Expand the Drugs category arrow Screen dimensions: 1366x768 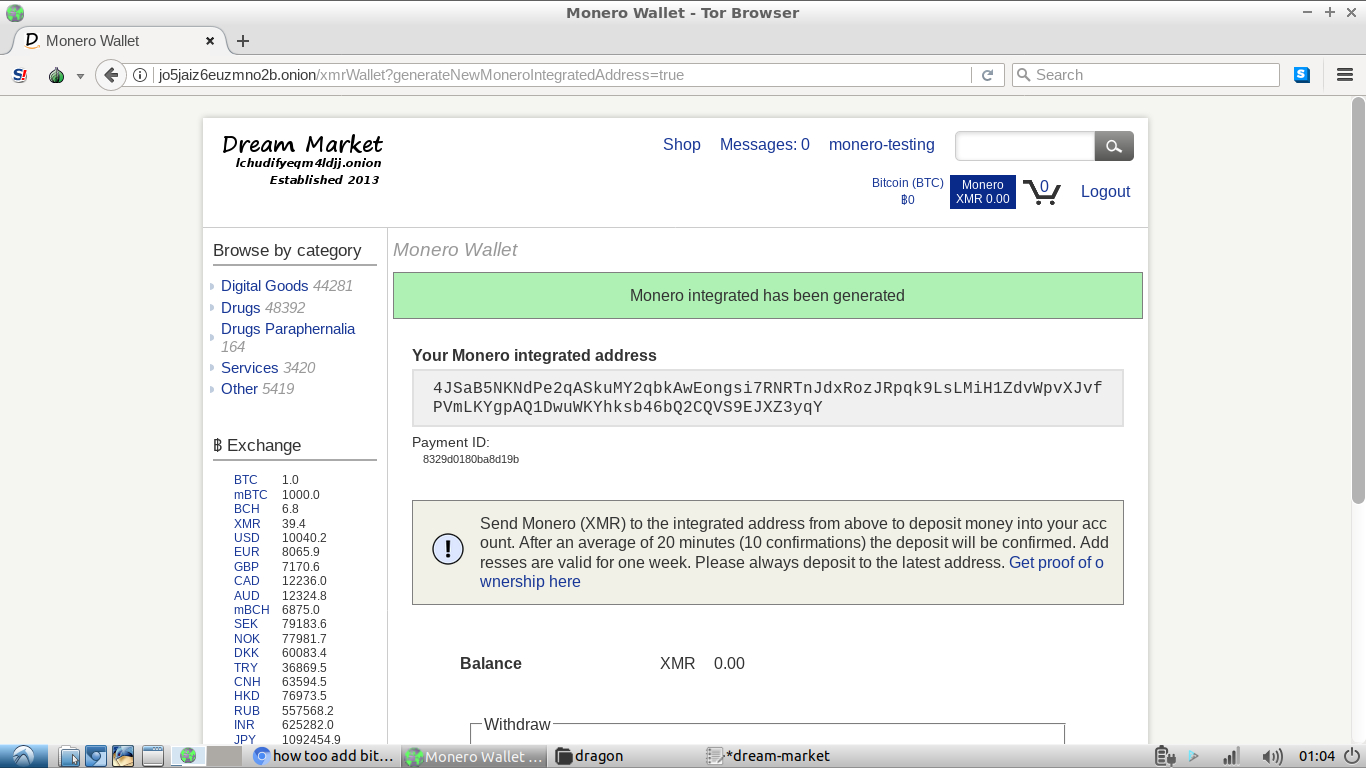pos(212,308)
